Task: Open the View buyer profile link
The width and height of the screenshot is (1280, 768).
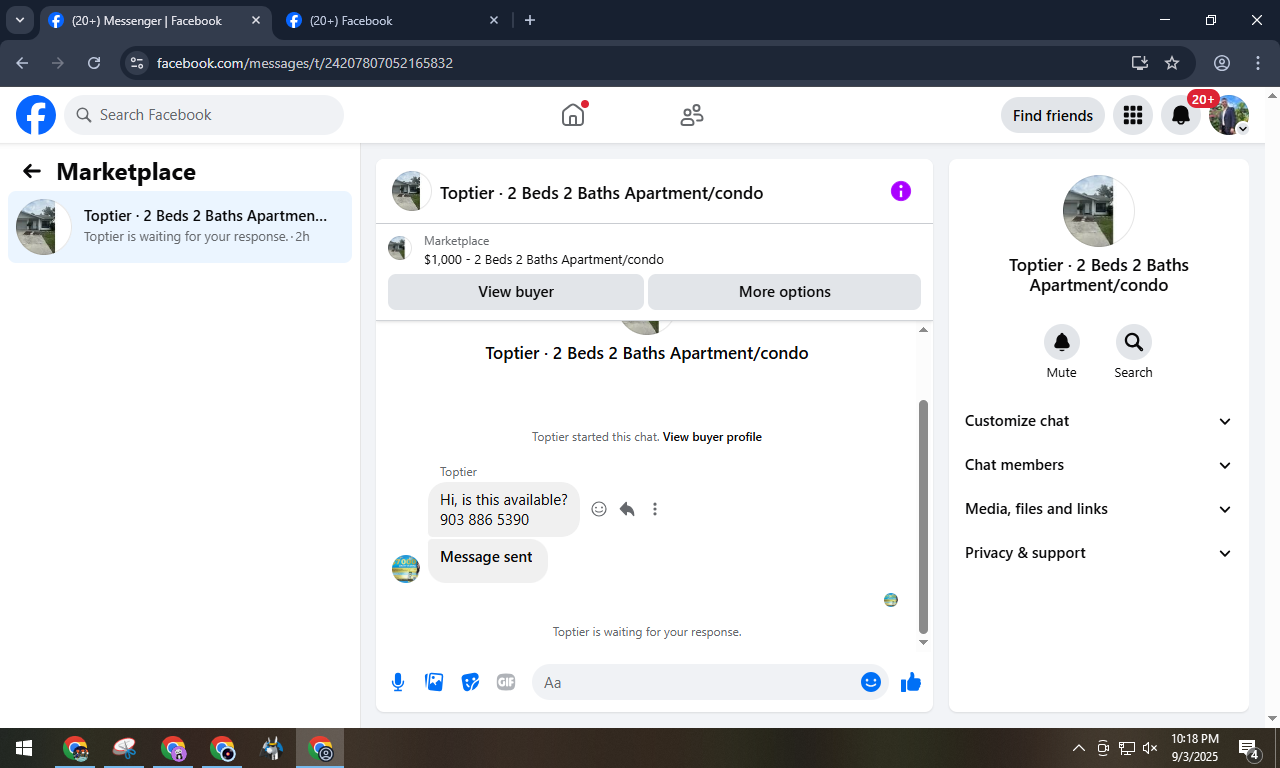Action: point(712,437)
